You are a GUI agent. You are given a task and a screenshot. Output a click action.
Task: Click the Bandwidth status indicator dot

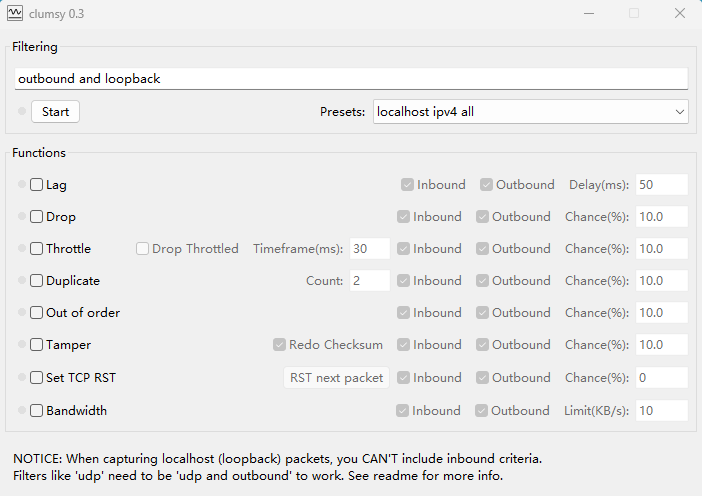(x=22, y=410)
